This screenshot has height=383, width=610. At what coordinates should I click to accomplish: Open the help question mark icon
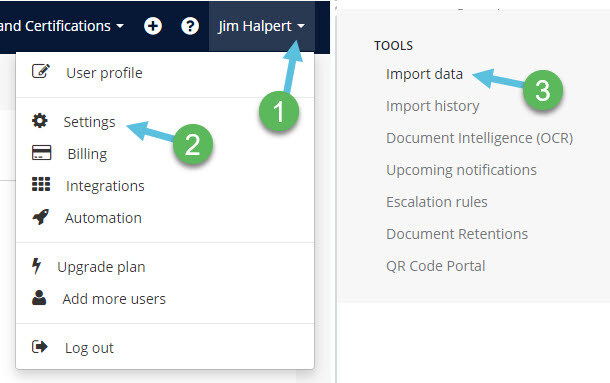190,26
